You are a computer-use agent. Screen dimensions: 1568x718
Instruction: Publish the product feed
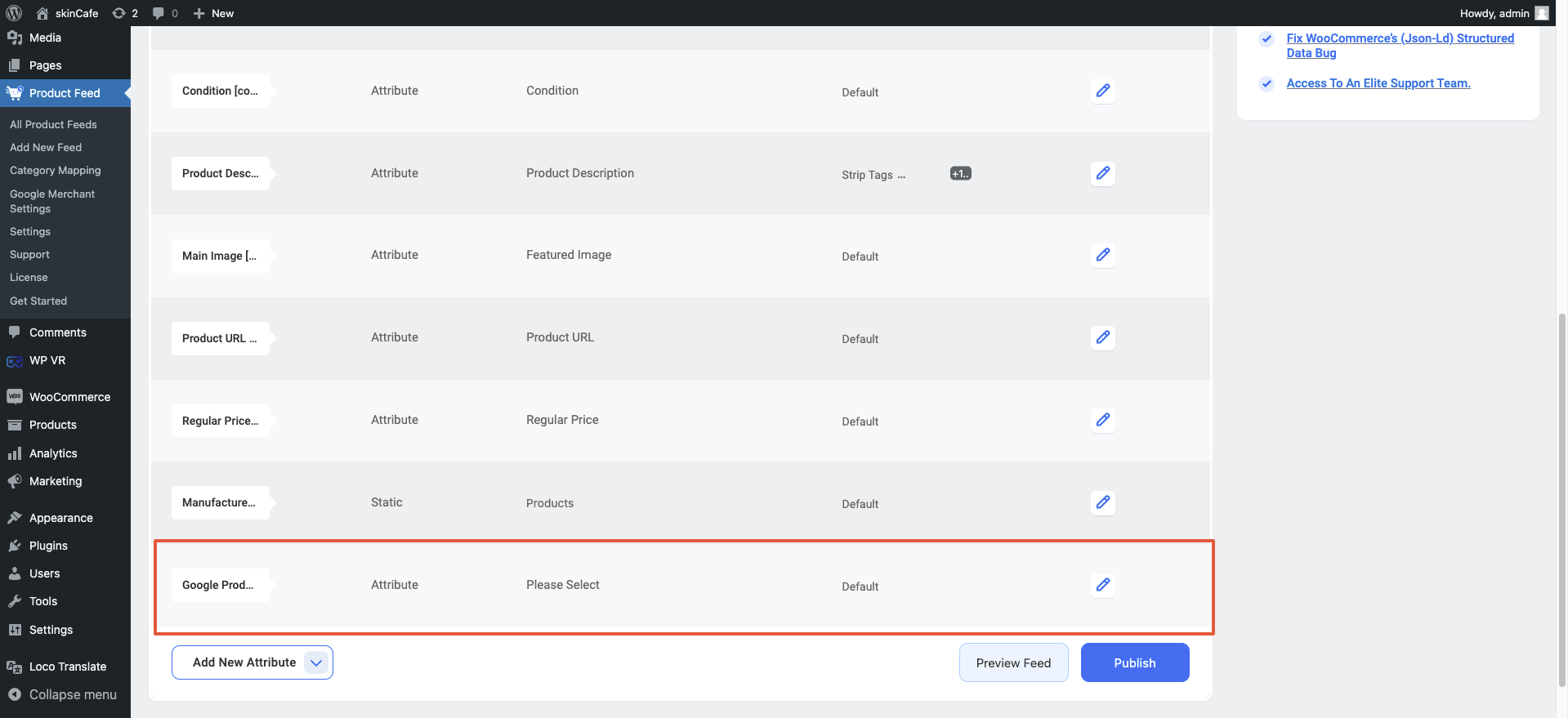pos(1135,662)
